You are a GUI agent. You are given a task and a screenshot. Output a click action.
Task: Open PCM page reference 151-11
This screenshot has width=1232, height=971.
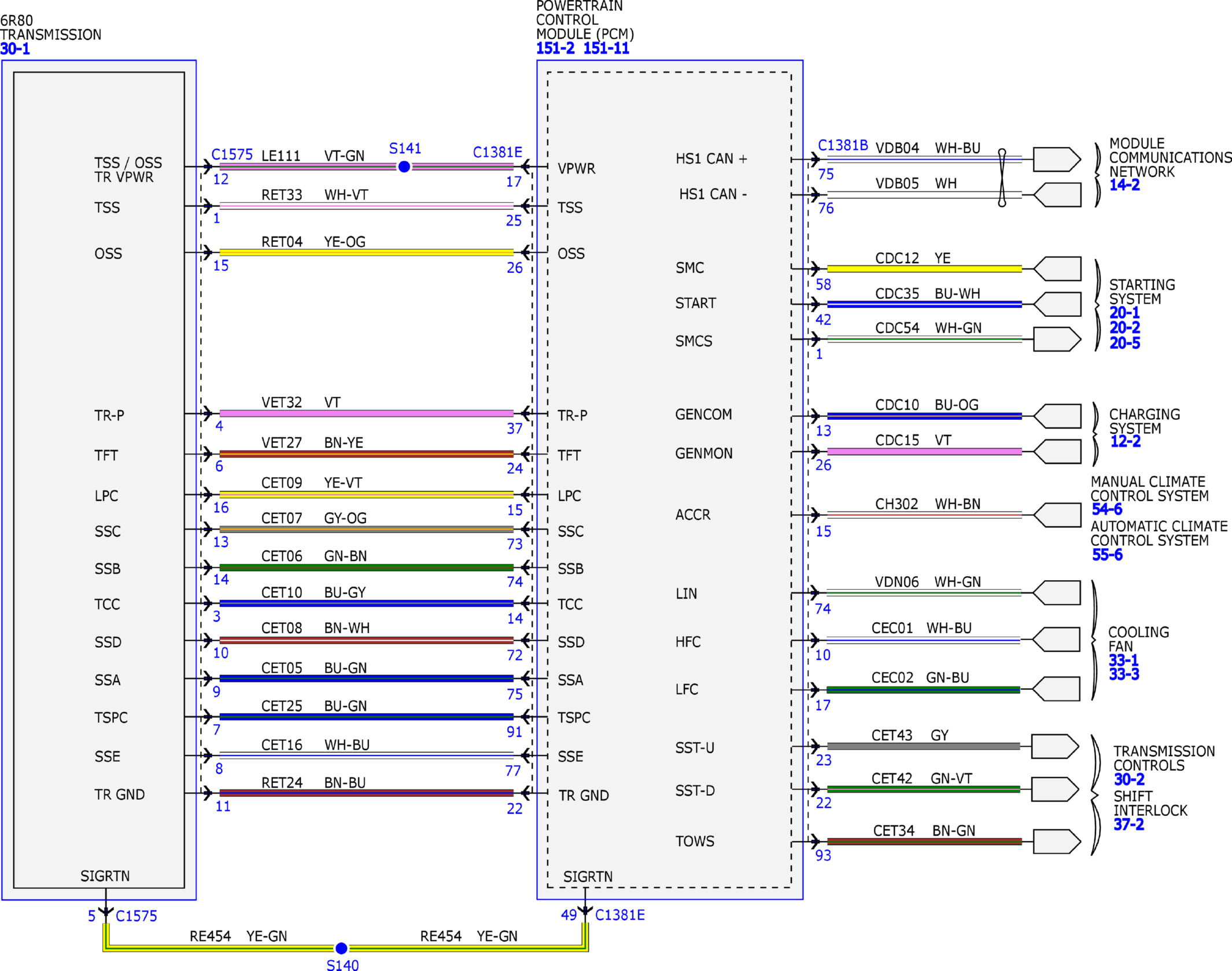(x=606, y=49)
